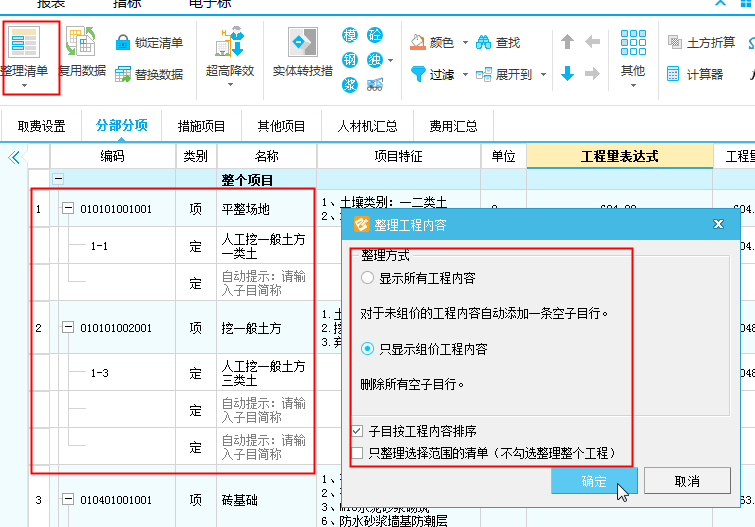The height and width of the screenshot is (527, 755).
Task: Enable 只整理选择范围的清单 checkbox
Action: pyautogui.click(x=358, y=453)
